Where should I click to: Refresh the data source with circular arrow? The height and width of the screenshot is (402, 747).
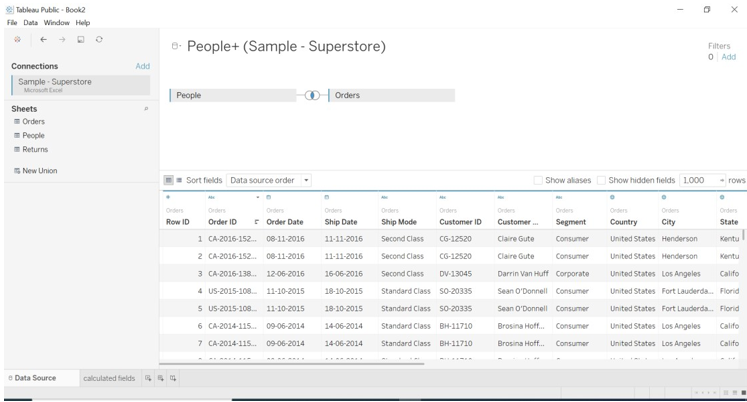pos(99,40)
